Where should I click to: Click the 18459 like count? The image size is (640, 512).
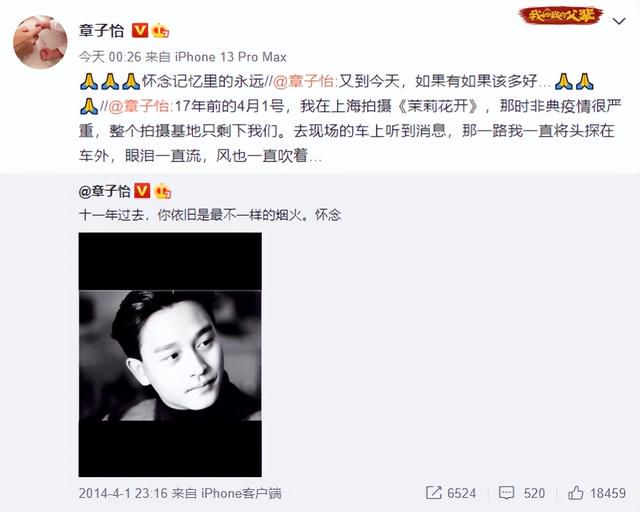(608, 493)
